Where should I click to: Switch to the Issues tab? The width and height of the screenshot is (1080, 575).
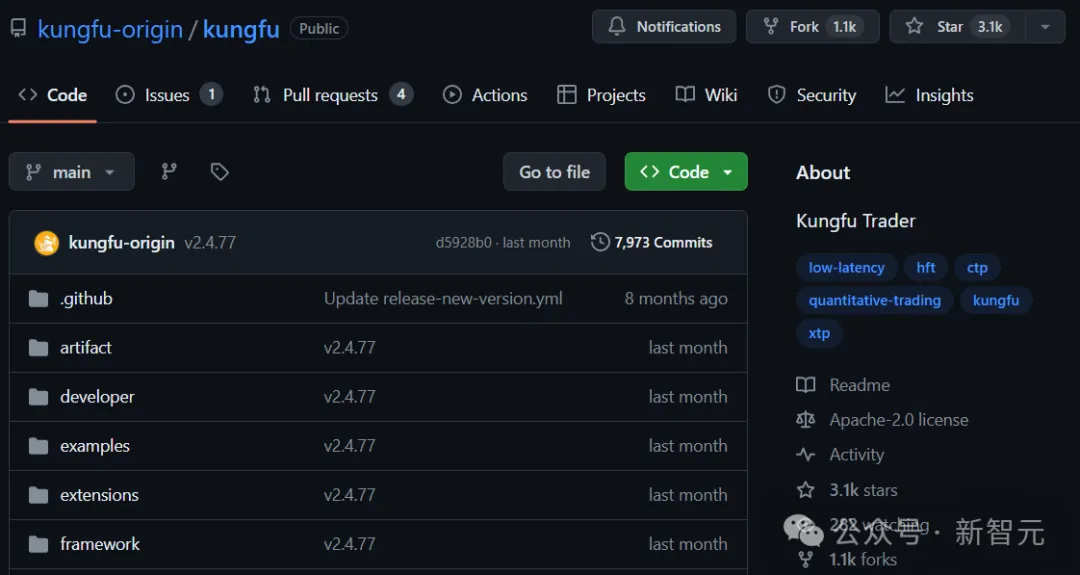coord(167,95)
